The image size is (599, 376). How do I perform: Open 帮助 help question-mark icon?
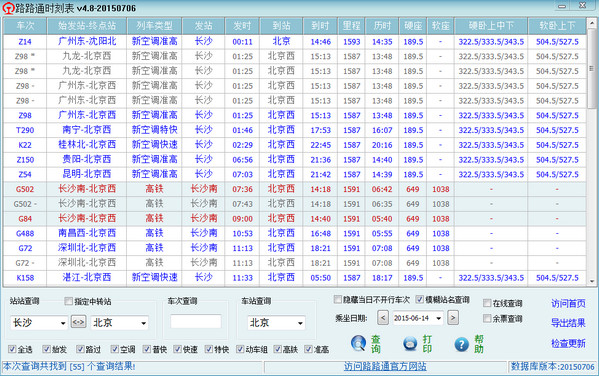pyautogui.click(x=461, y=344)
